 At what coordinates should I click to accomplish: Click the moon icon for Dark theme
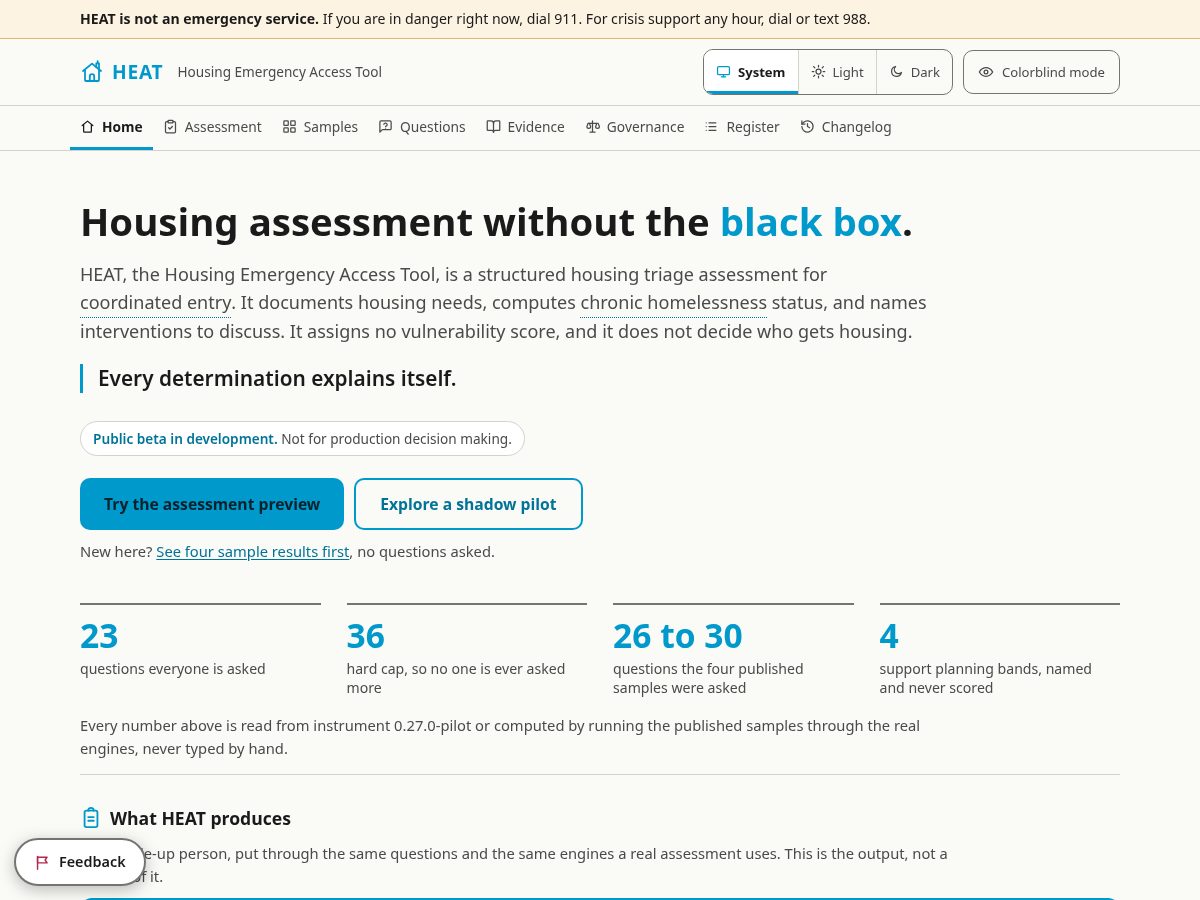897,72
